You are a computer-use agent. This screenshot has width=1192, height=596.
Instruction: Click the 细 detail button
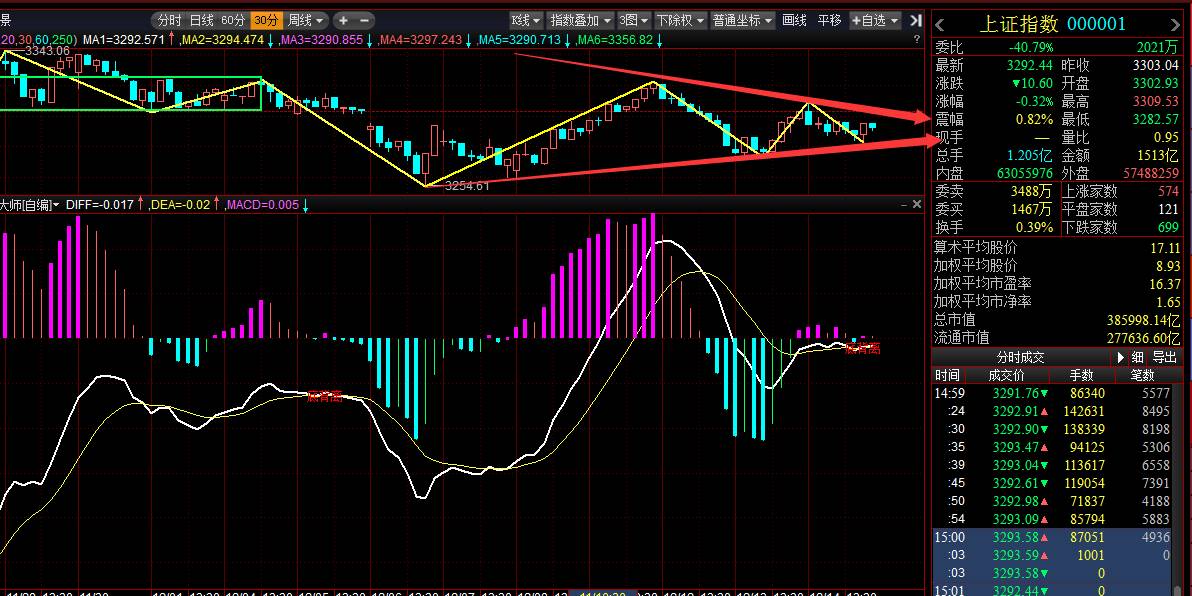click(1137, 357)
